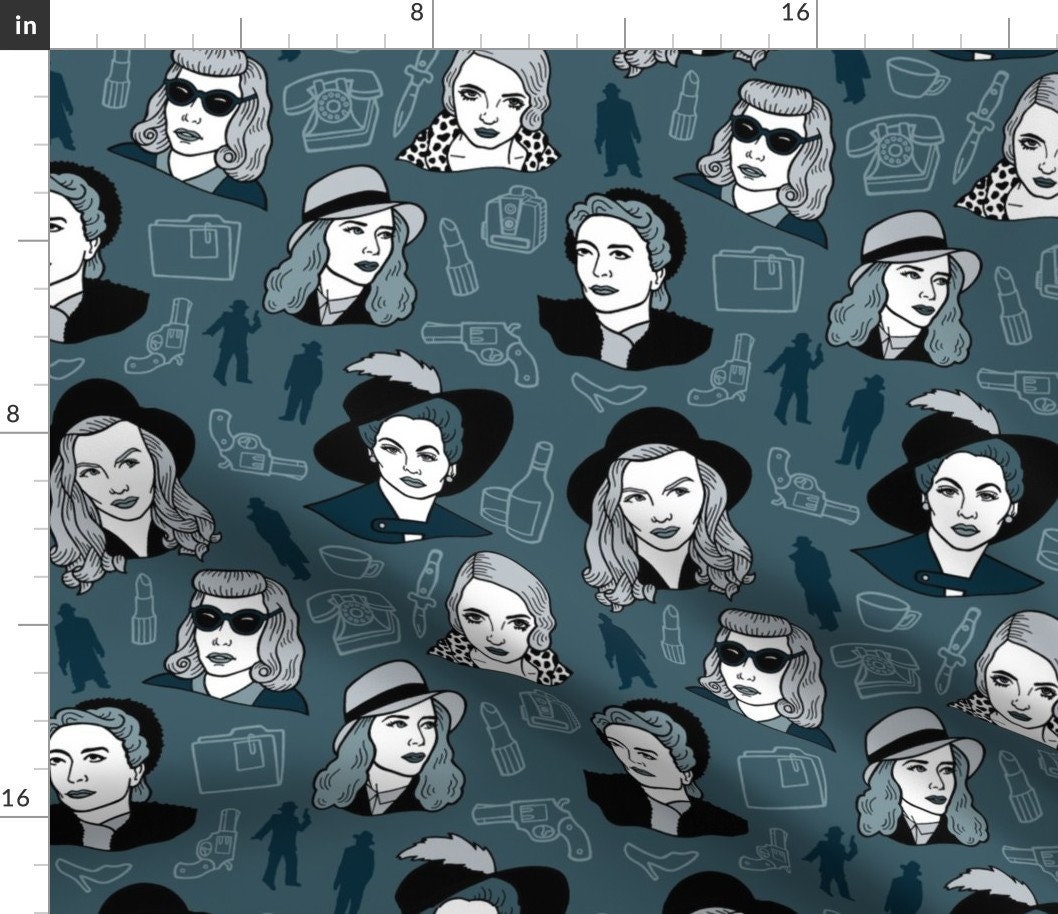Click the "in" ruler unit box
Viewport: 1058px width, 914px height.
[24, 24]
